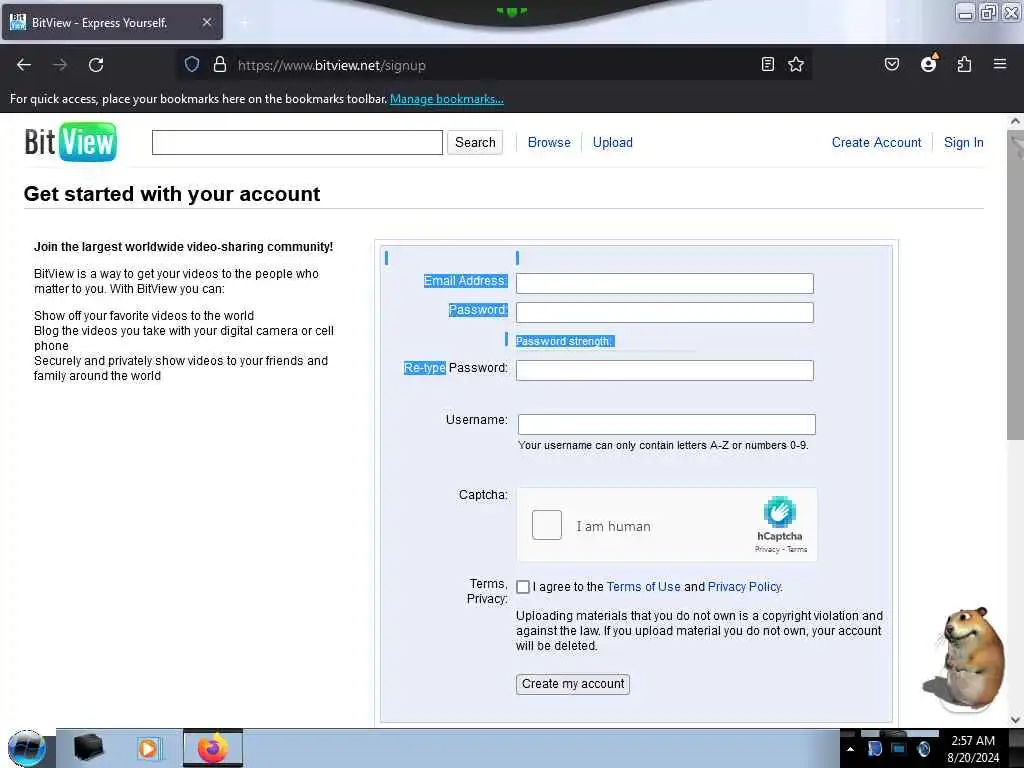Screen dimensions: 1024x768
Task: Click the padlock site security icon
Action: [x=220, y=65]
